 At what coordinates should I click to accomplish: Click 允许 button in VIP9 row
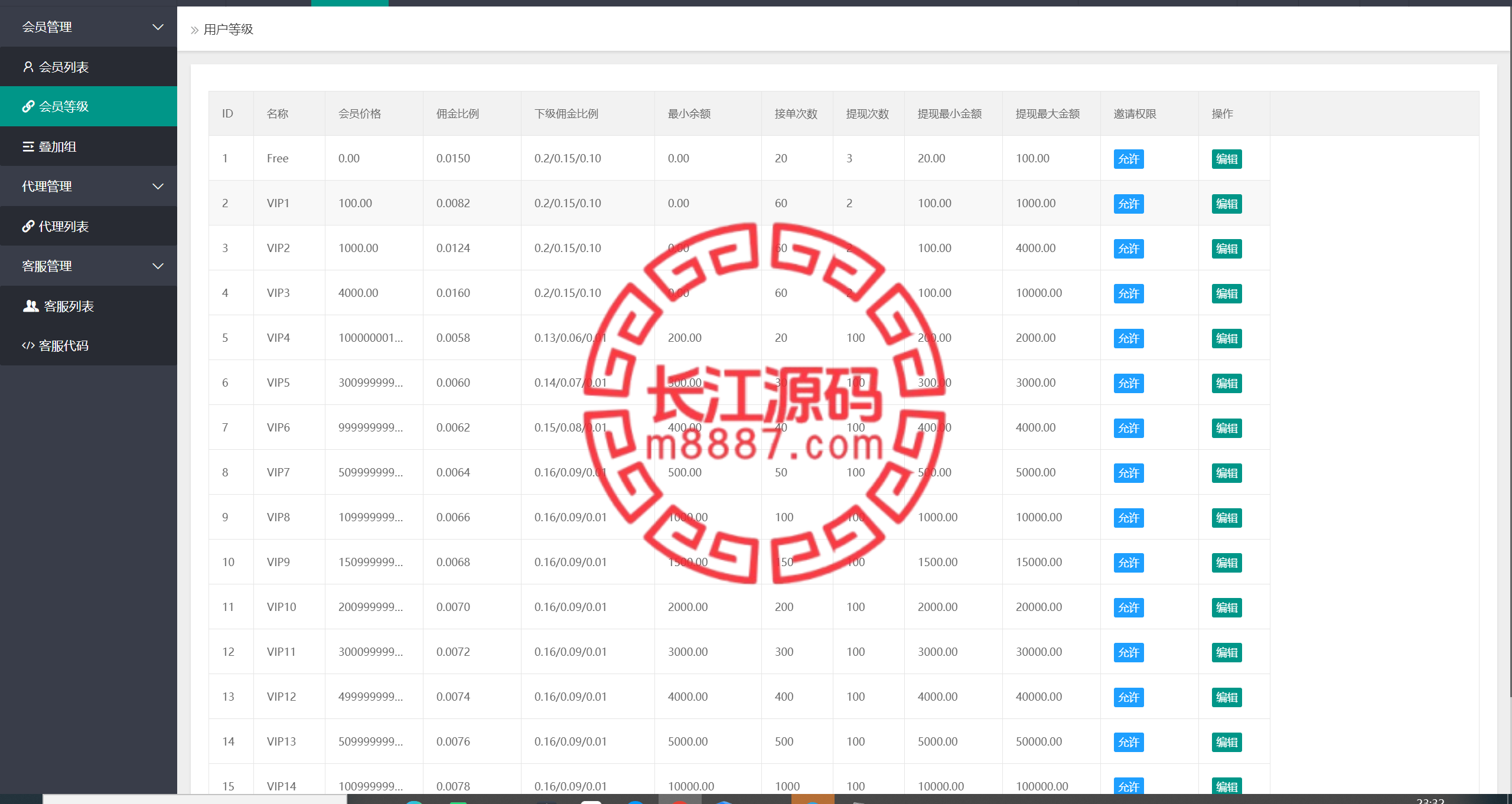click(x=1129, y=563)
